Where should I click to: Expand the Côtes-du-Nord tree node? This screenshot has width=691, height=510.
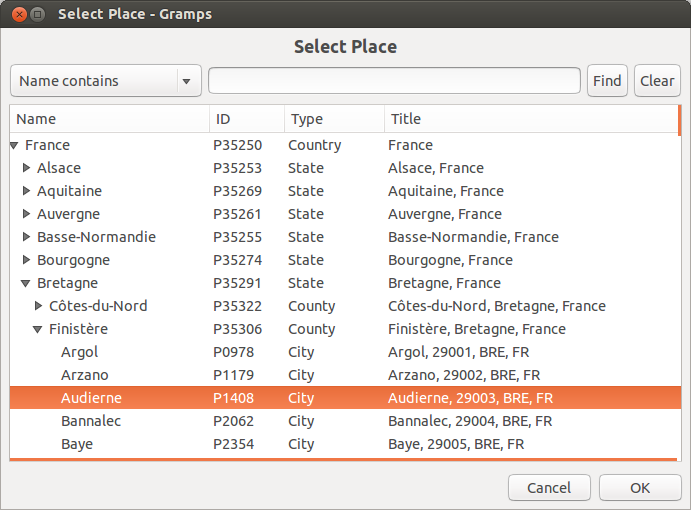tap(38, 306)
